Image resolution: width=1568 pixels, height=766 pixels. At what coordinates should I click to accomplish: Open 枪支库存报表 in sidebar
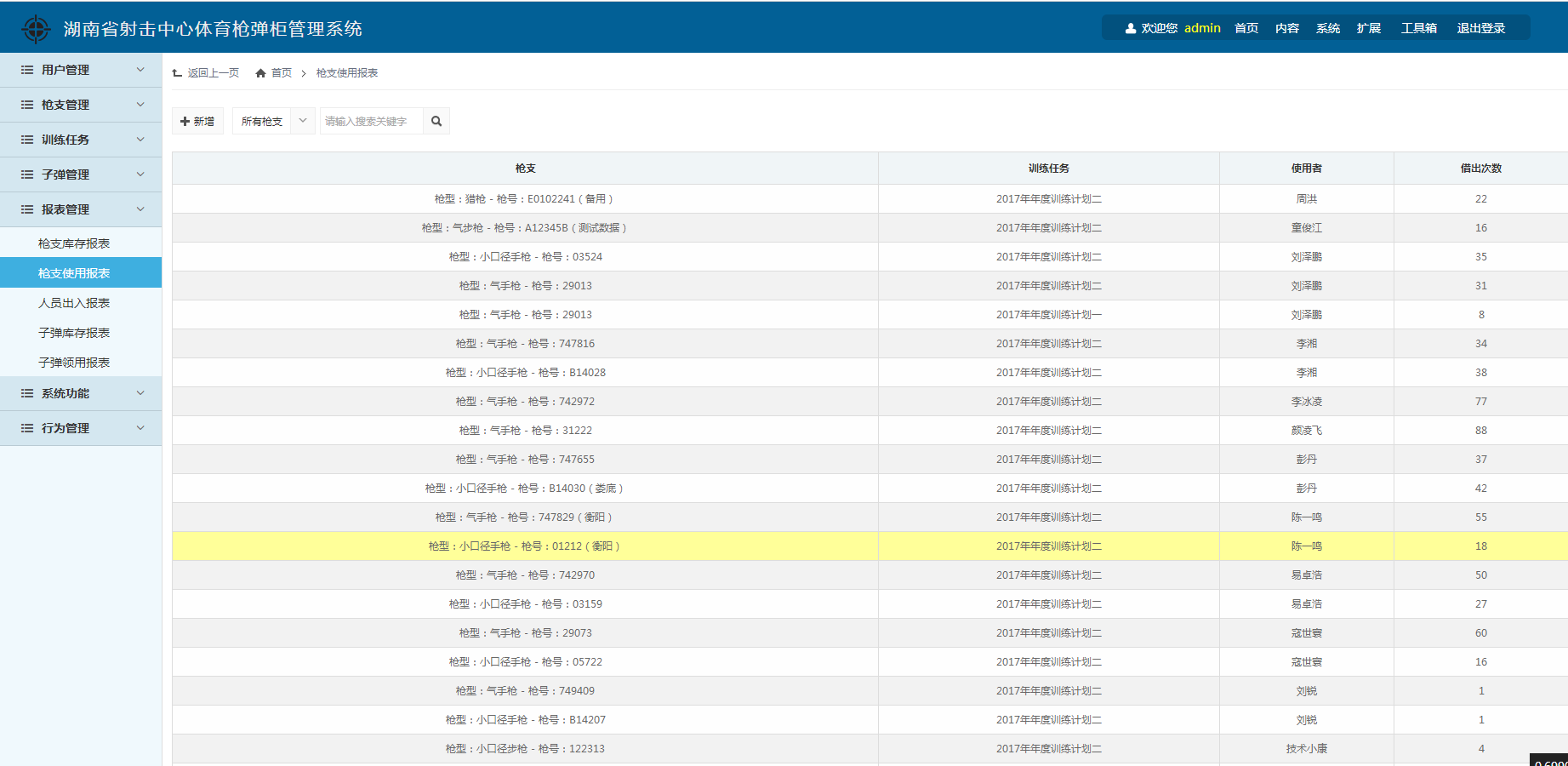(x=74, y=243)
